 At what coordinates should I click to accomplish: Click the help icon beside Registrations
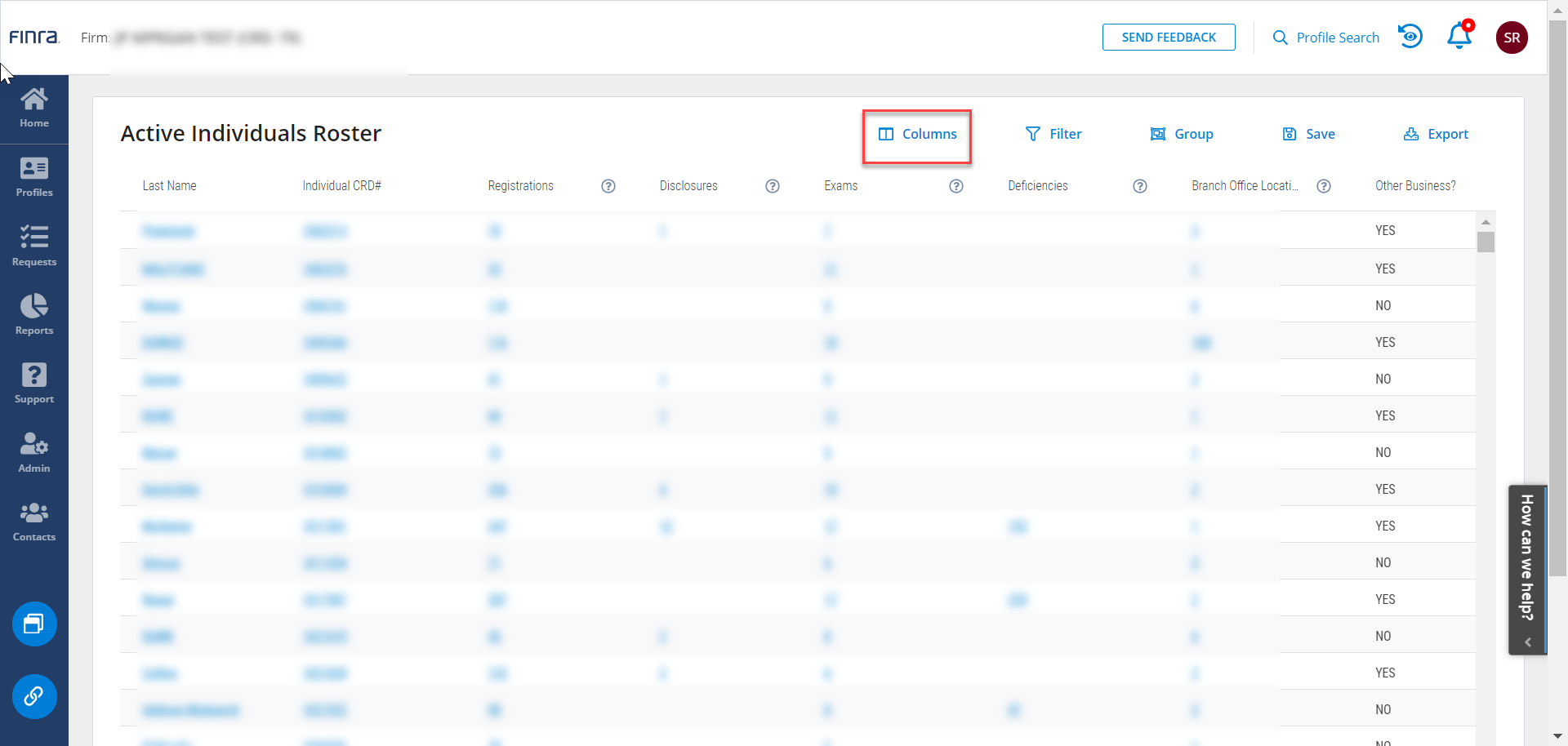tap(608, 186)
